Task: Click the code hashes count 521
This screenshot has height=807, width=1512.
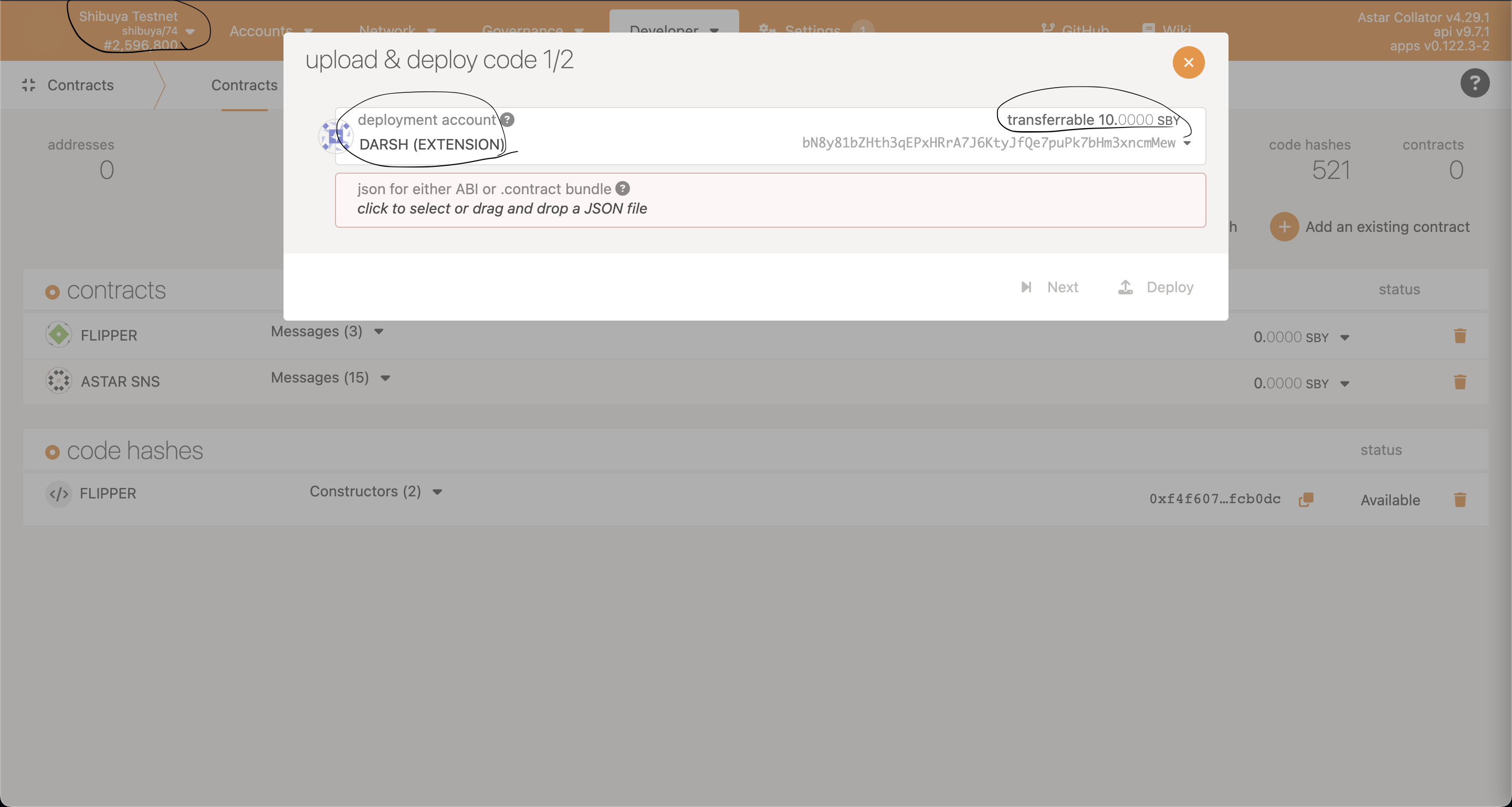Action: [1331, 171]
